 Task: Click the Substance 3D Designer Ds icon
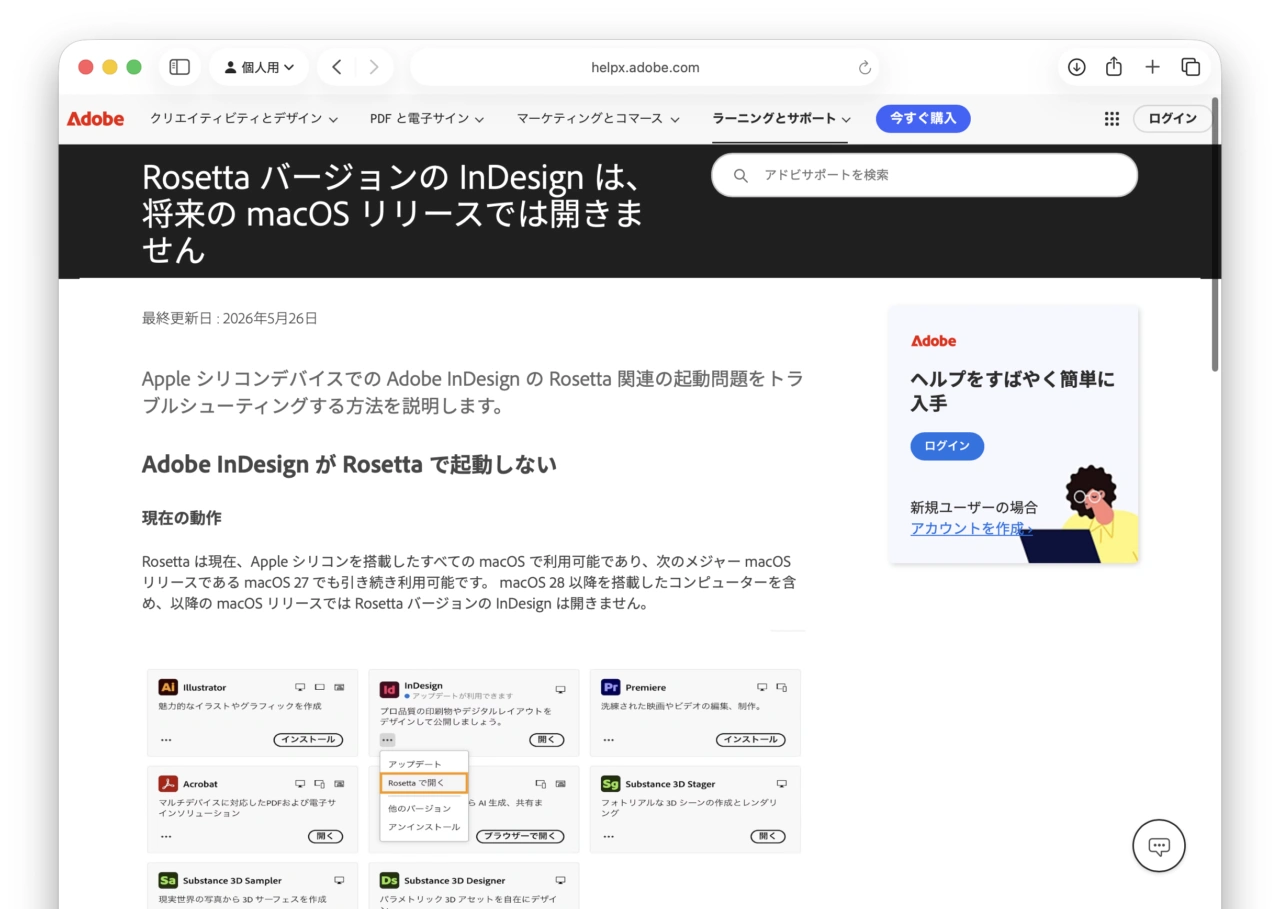coord(390,880)
